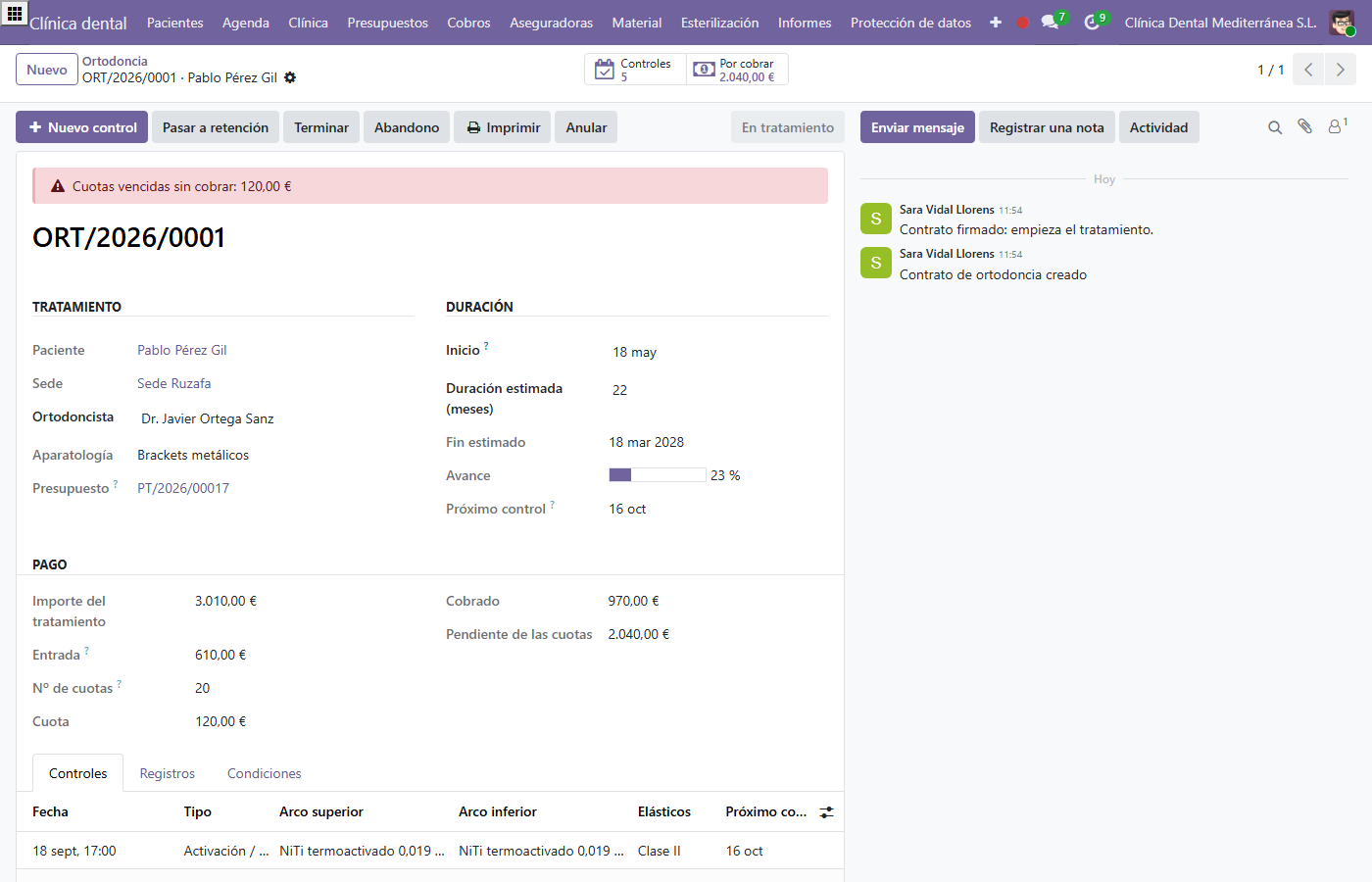Screen dimensions: 1372x882
Task: Open the Agenda menu
Action: coord(246,23)
